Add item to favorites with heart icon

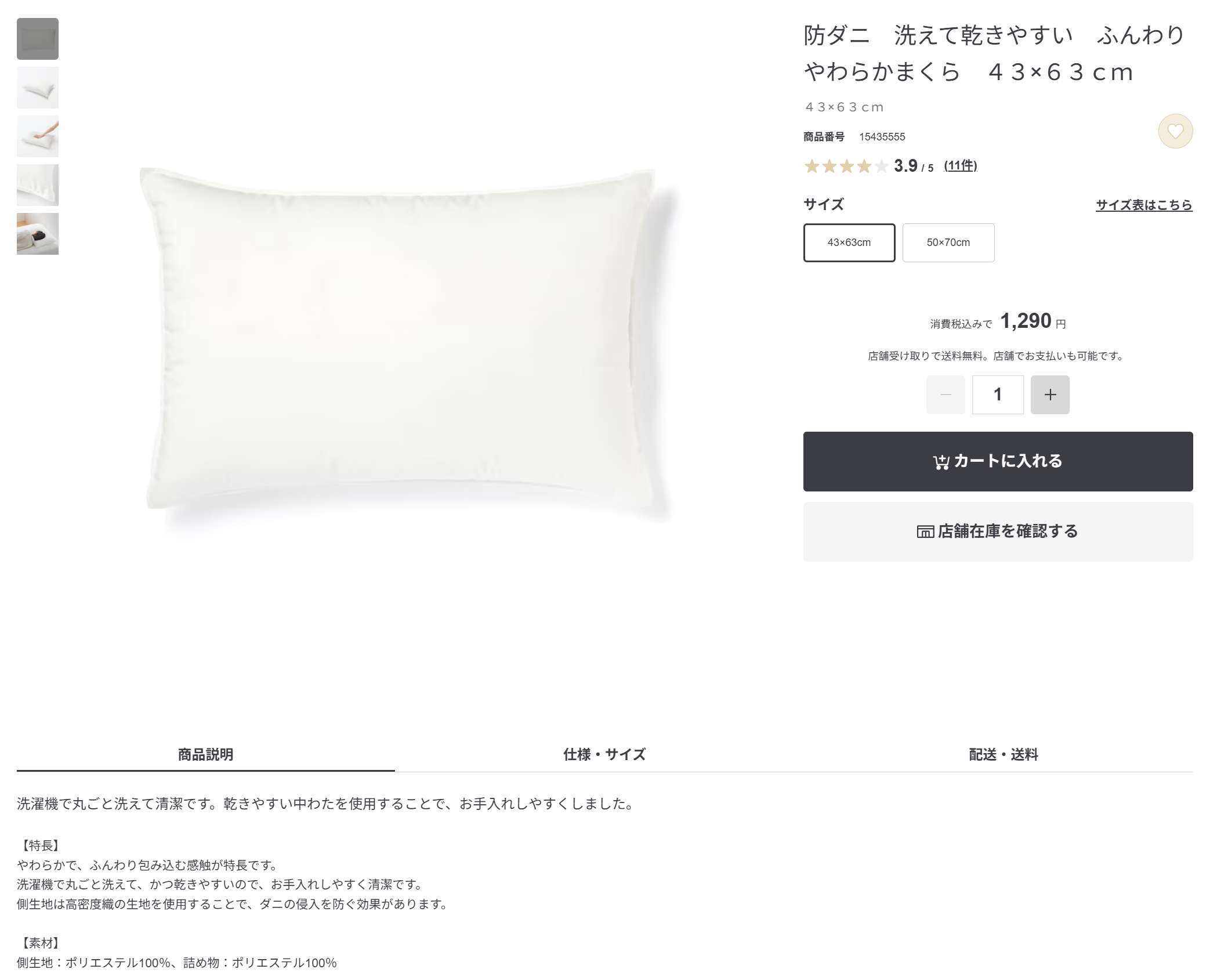(1175, 131)
